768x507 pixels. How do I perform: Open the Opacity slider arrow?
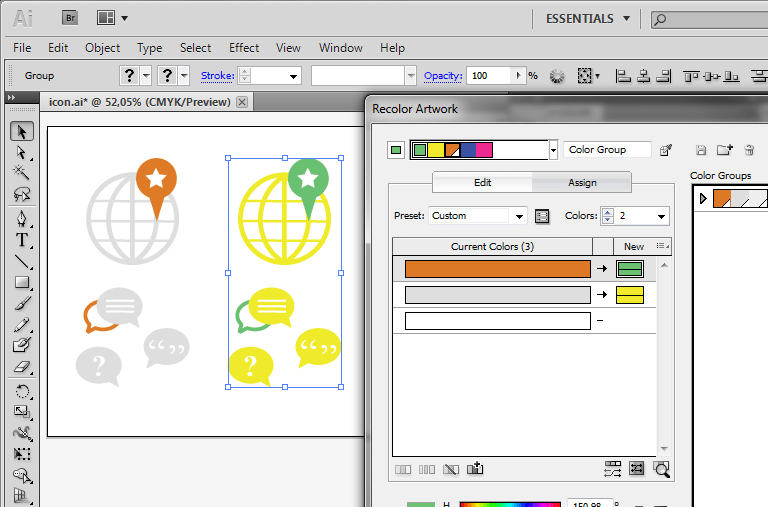(x=518, y=76)
